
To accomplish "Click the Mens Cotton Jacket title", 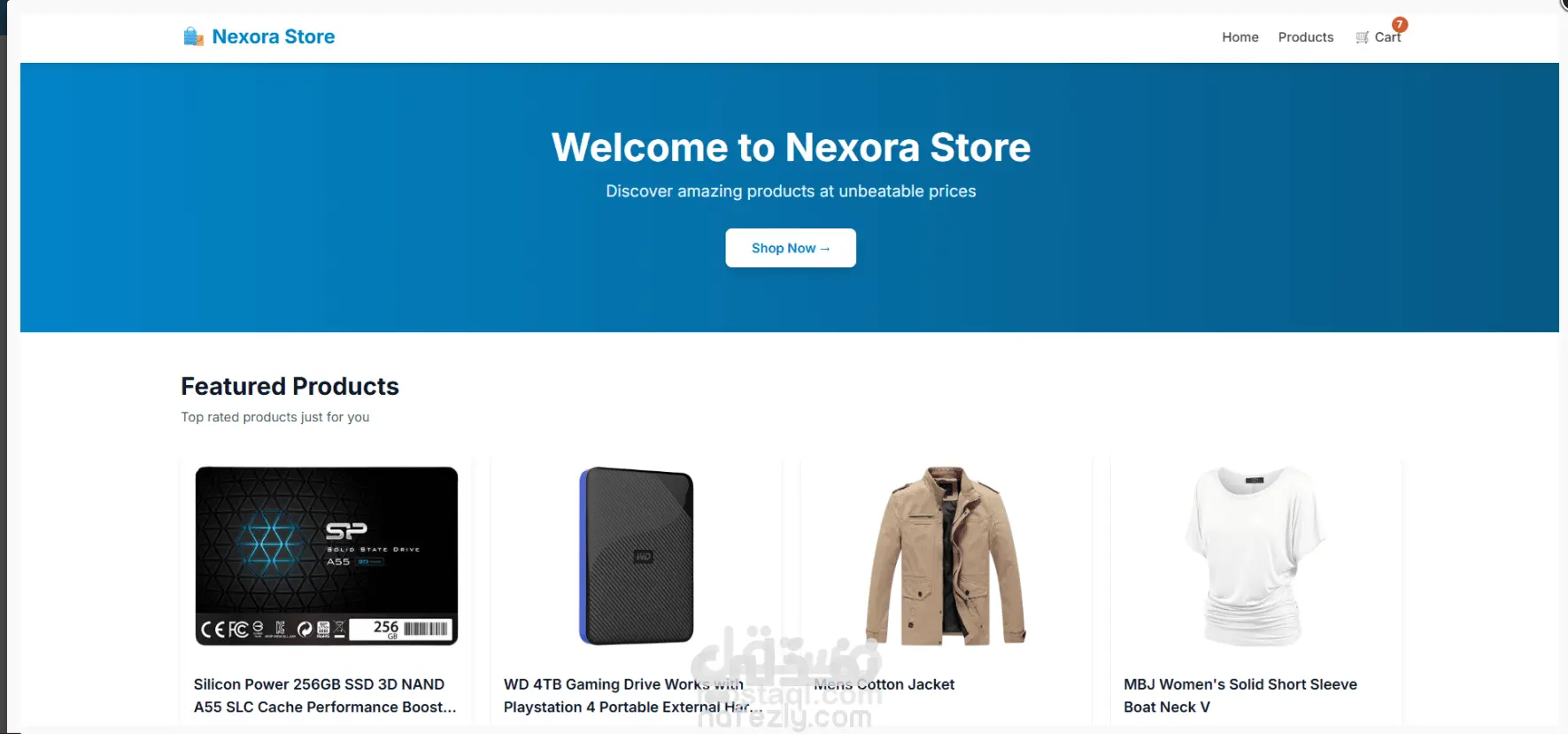I will [884, 684].
